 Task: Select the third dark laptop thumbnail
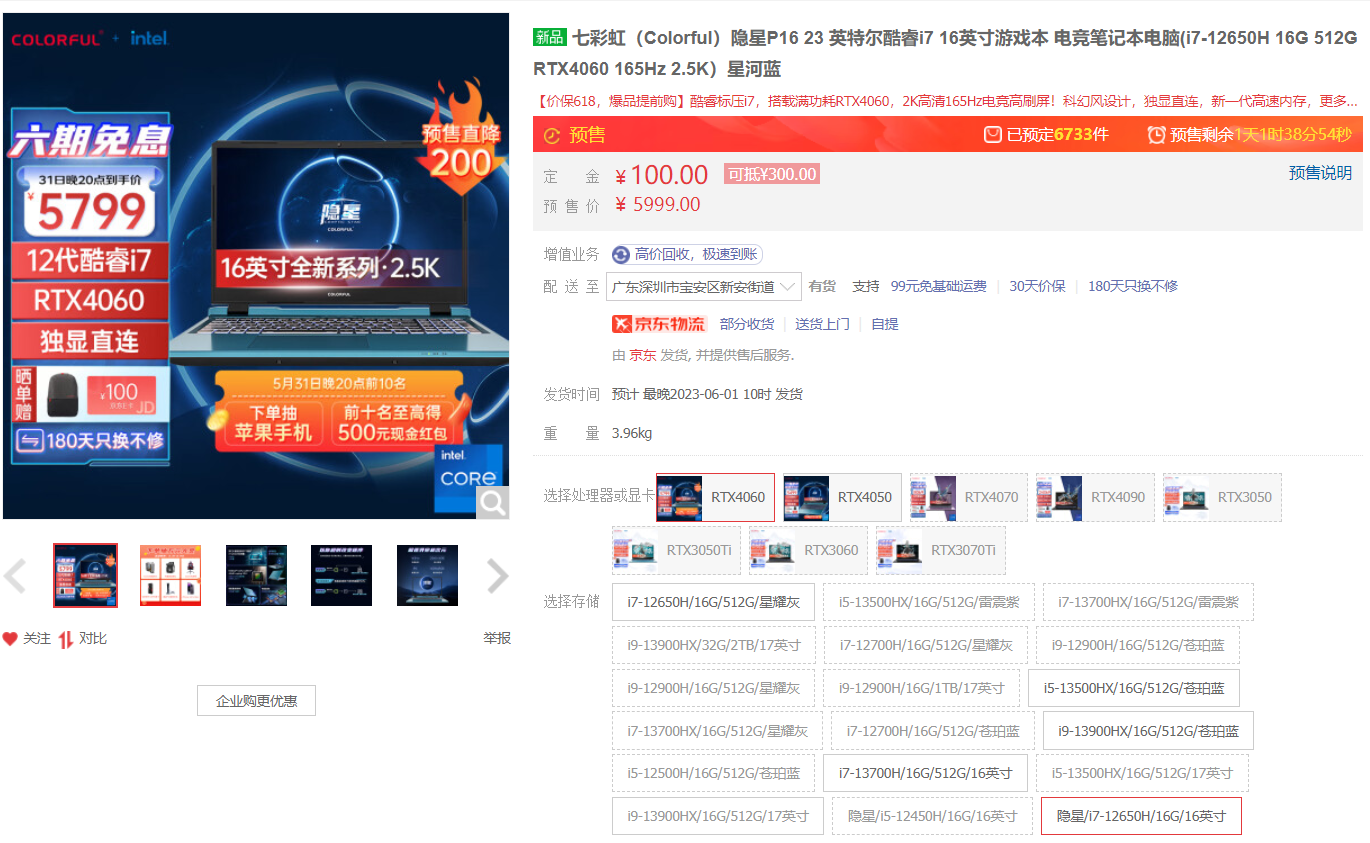(x=256, y=575)
